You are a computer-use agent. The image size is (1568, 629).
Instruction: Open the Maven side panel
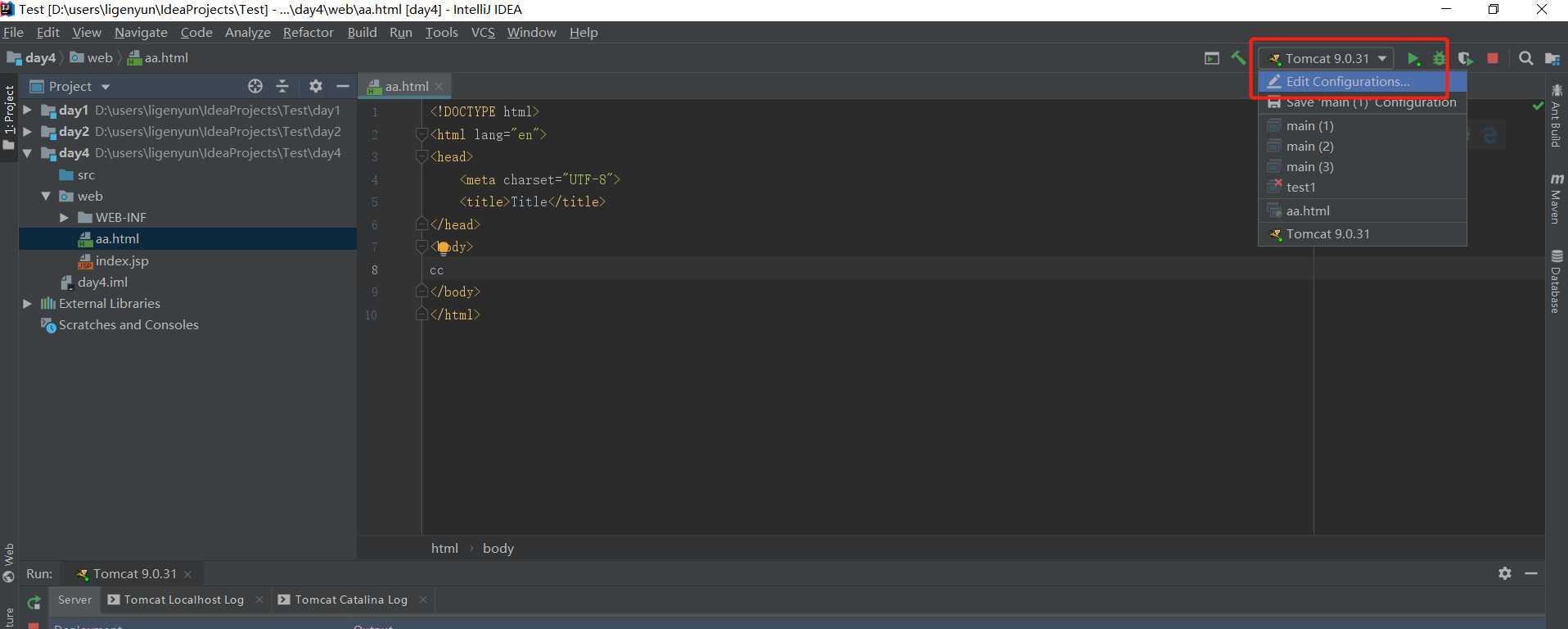point(1557,198)
